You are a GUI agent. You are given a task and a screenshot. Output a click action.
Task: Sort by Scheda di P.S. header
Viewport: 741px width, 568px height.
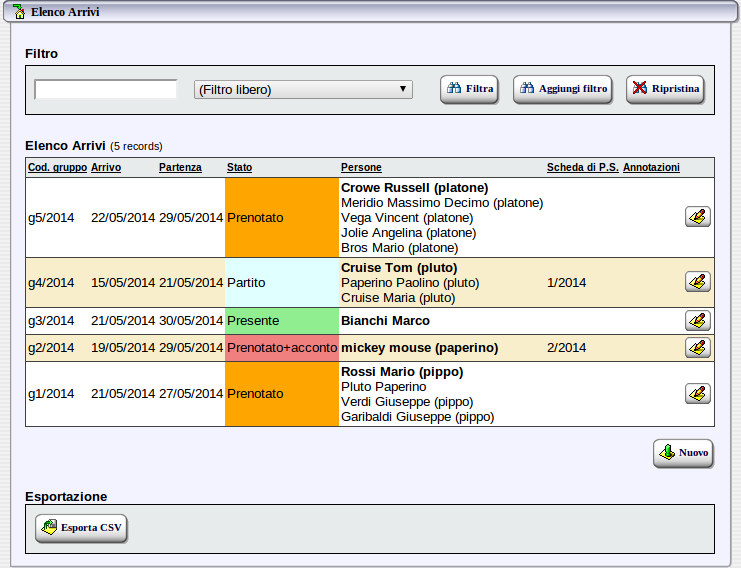582,168
